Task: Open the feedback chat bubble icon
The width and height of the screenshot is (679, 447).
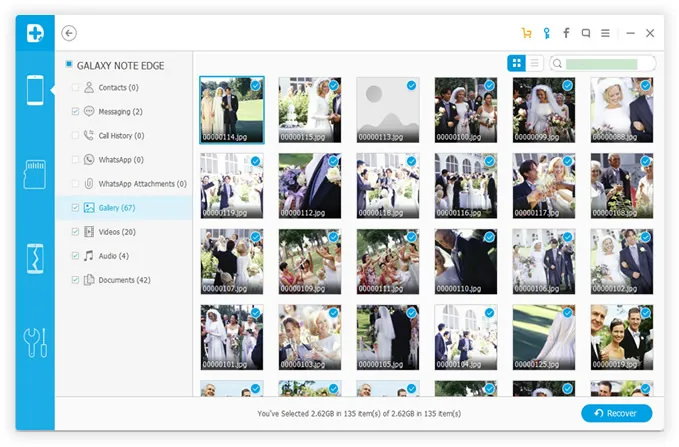Action: (x=586, y=33)
